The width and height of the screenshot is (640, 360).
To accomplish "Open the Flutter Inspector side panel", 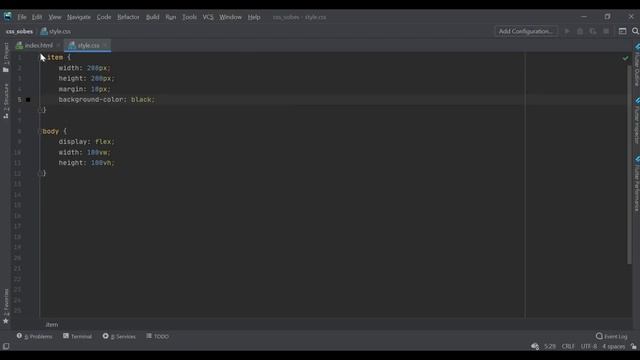I will tap(636, 121).
